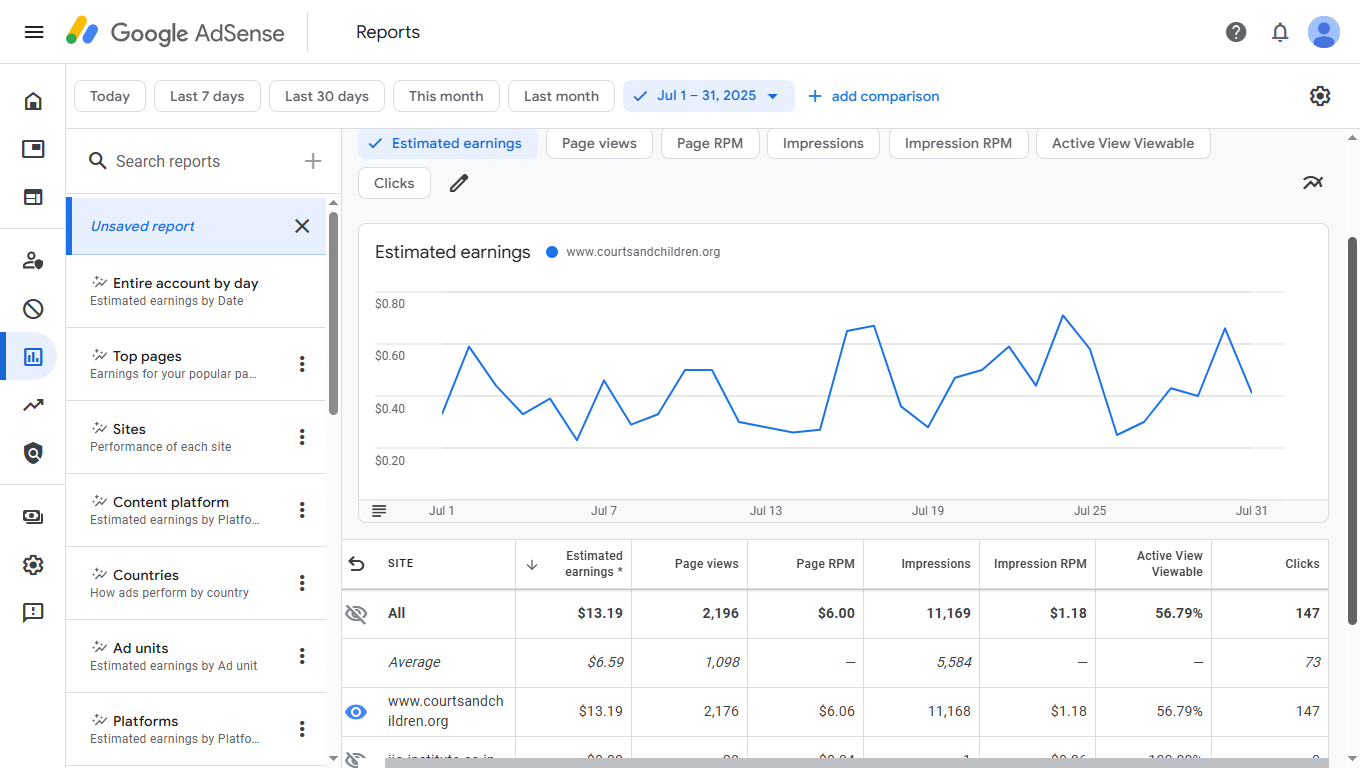Click the reports list vertical scrollbar
Image resolution: width=1360 pixels, height=768 pixels.
[x=334, y=312]
